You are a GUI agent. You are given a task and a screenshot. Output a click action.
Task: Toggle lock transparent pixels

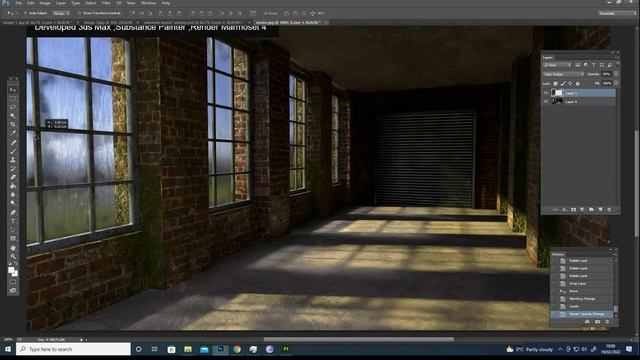point(556,84)
